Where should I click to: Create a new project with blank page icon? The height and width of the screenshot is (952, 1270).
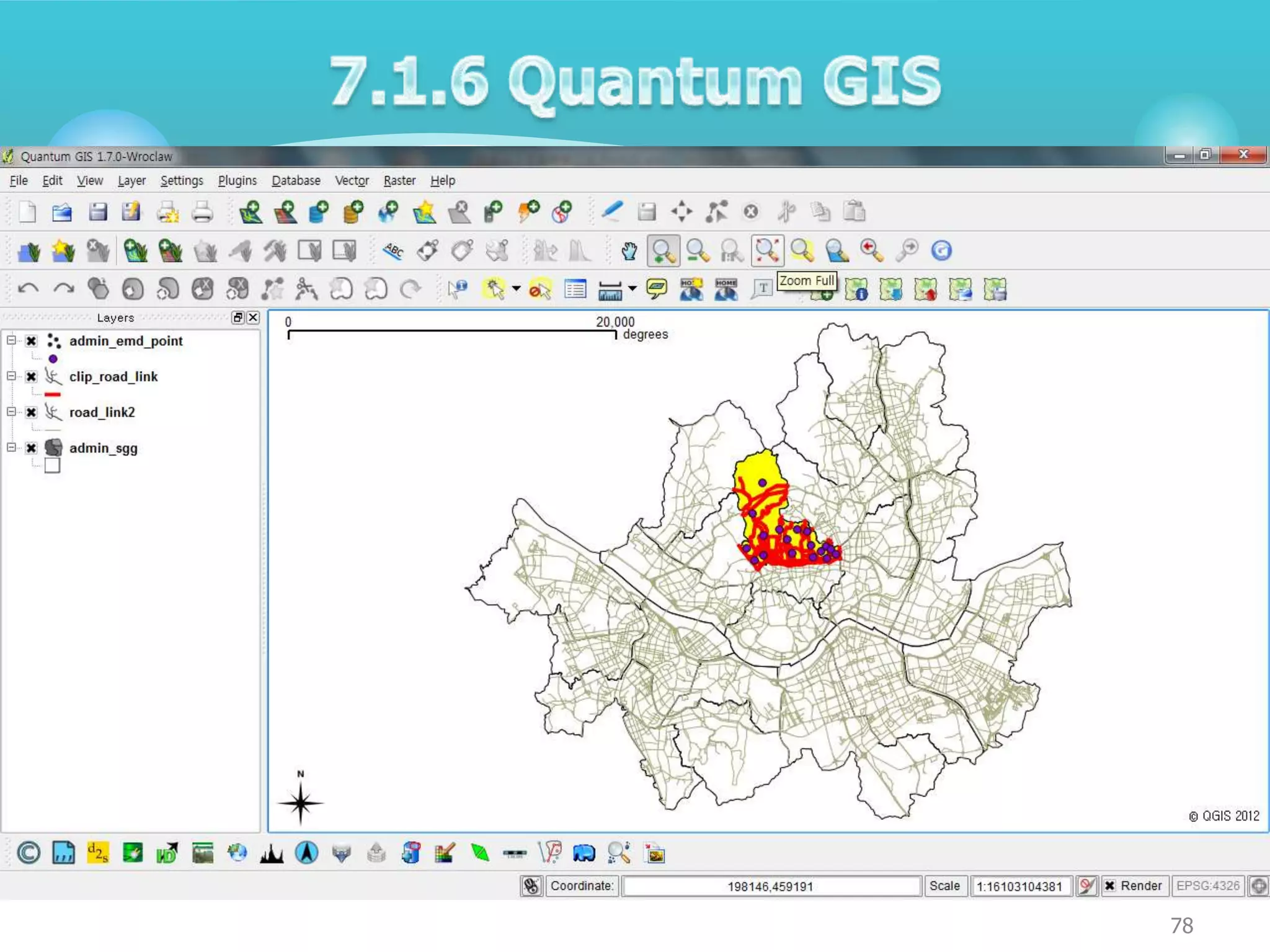[27, 212]
